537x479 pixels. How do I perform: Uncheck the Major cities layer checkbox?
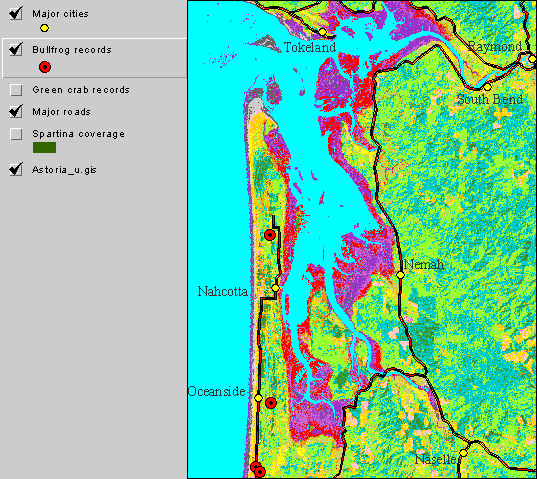click(16, 14)
